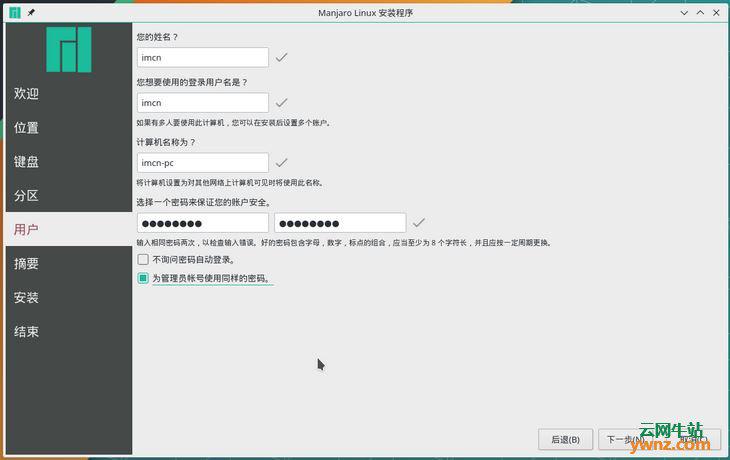
Task: Click the checkmark beside the password fields
Action: point(419,223)
